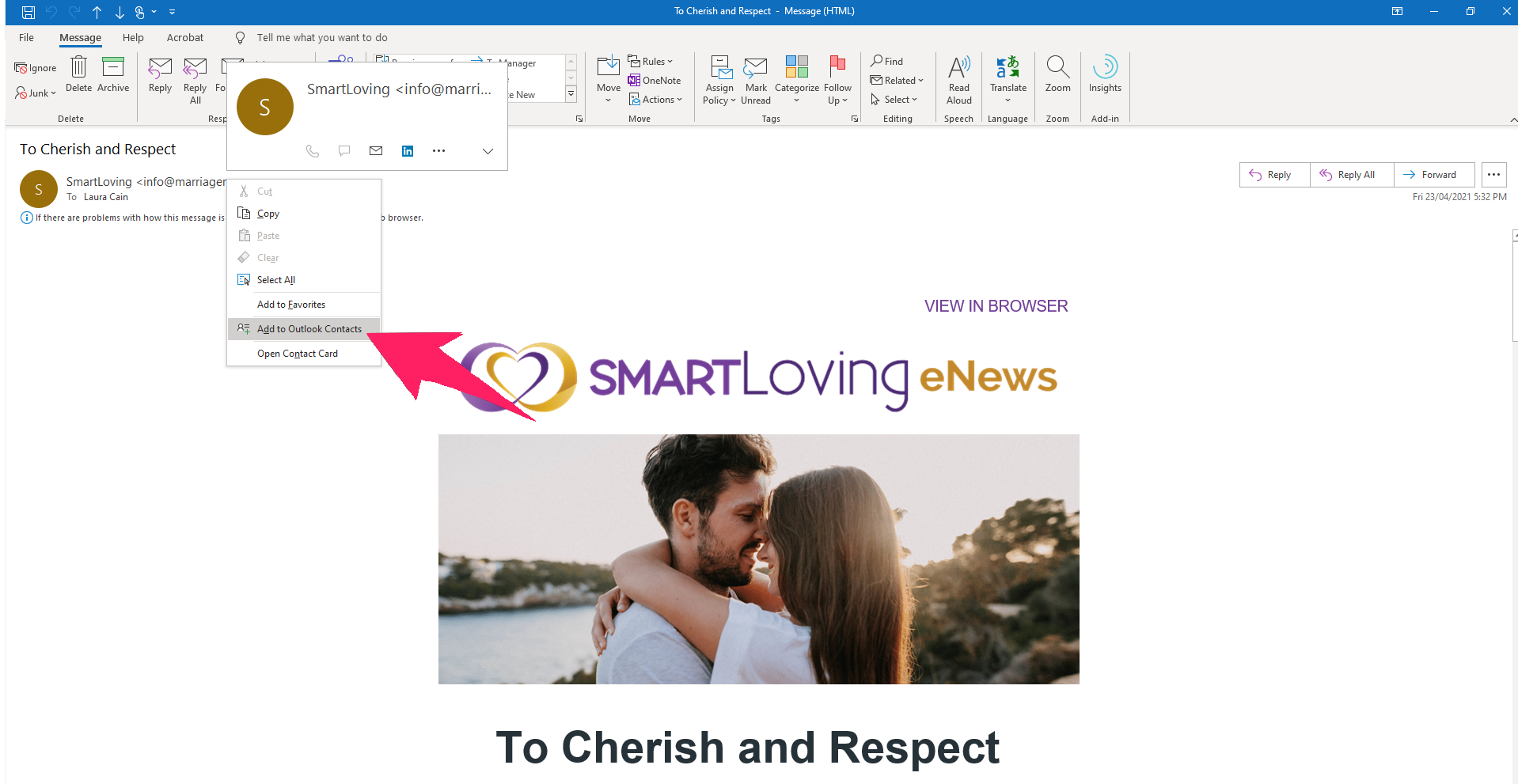This screenshot has height=784, width=1518.
Task: Send to OneNote
Action: (x=655, y=81)
